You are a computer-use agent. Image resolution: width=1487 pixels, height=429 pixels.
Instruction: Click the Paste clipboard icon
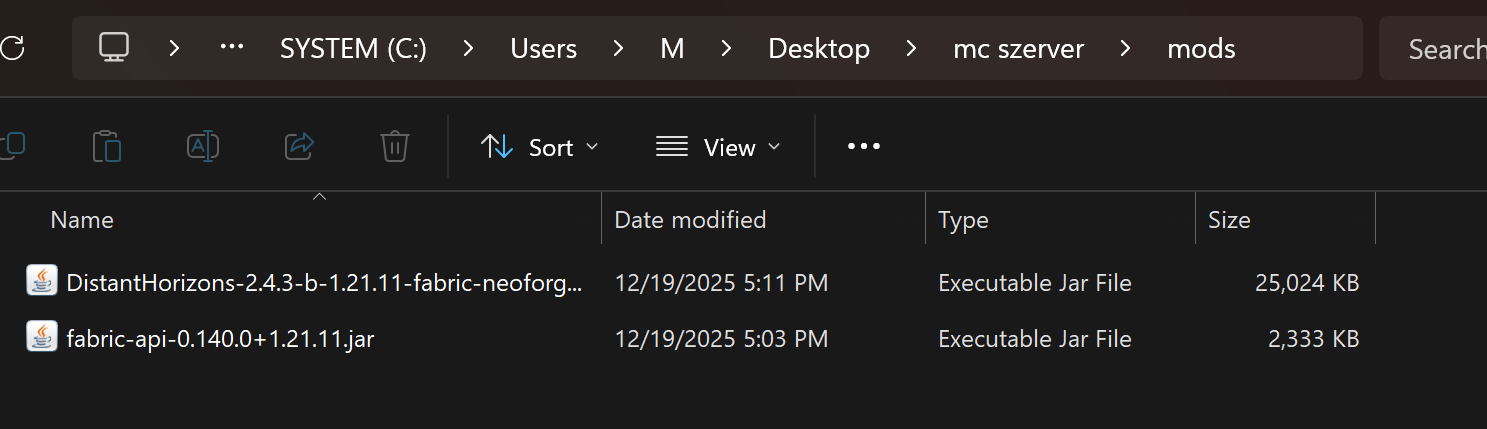click(107, 147)
